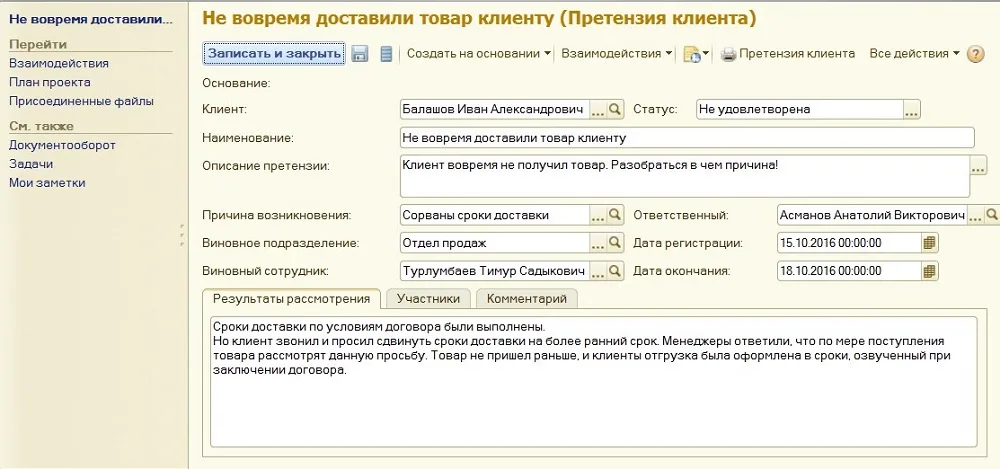
Task: Open План проекта link
Action: click(x=50, y=82)
